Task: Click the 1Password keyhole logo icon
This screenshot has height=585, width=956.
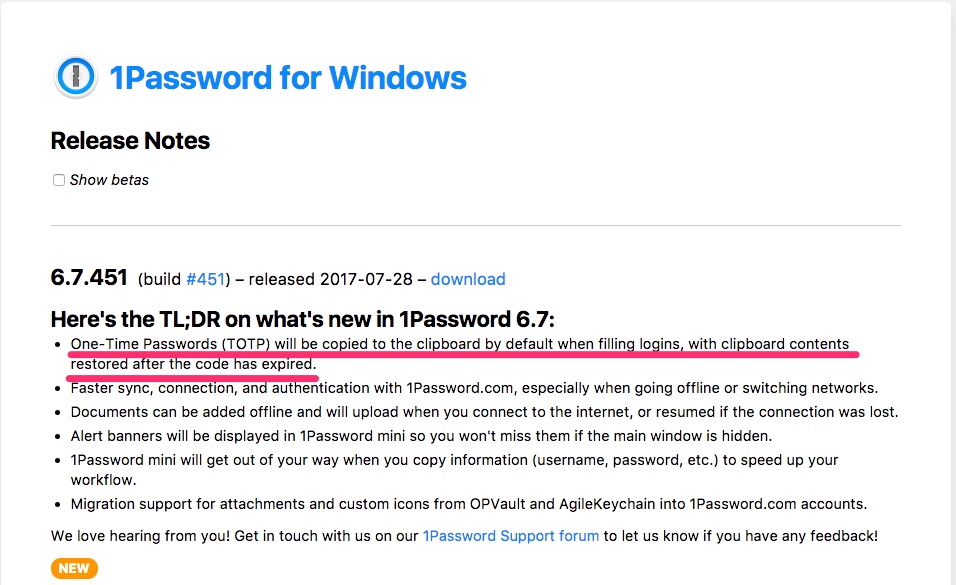Action: (x=76, y=77)
